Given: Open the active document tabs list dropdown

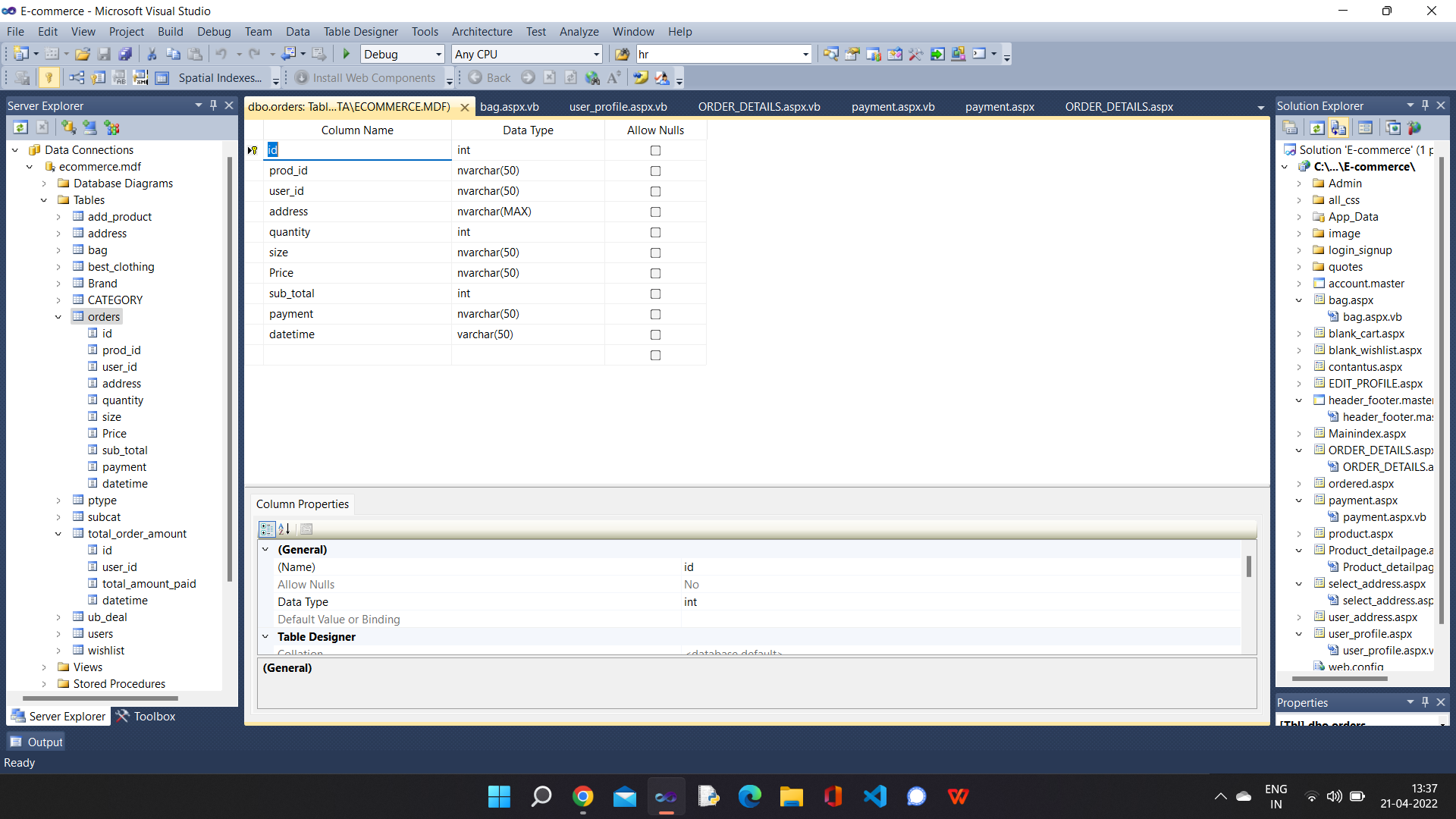Looking at the screenshot, I should pos(1260,108).
